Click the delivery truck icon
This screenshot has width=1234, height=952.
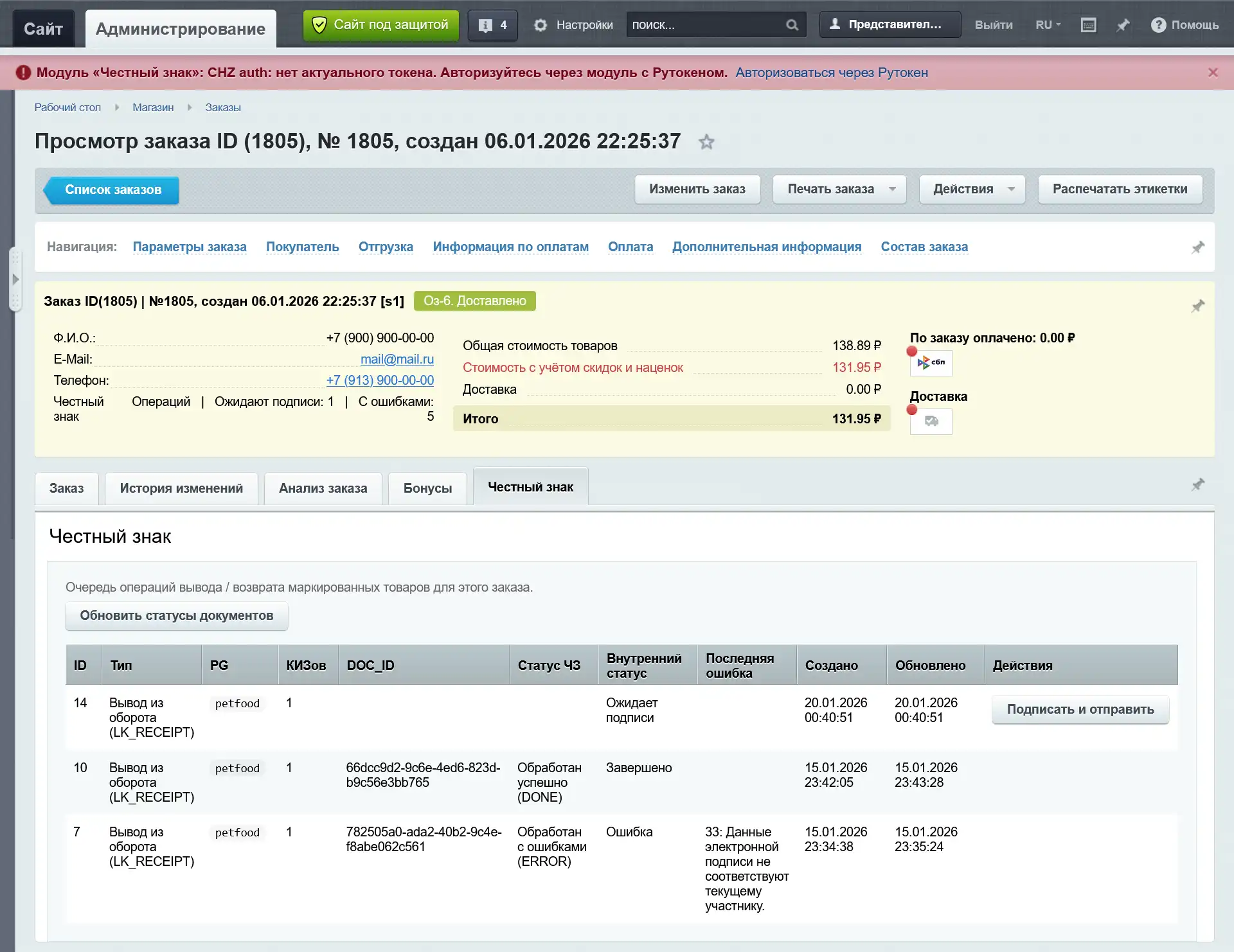931,421
